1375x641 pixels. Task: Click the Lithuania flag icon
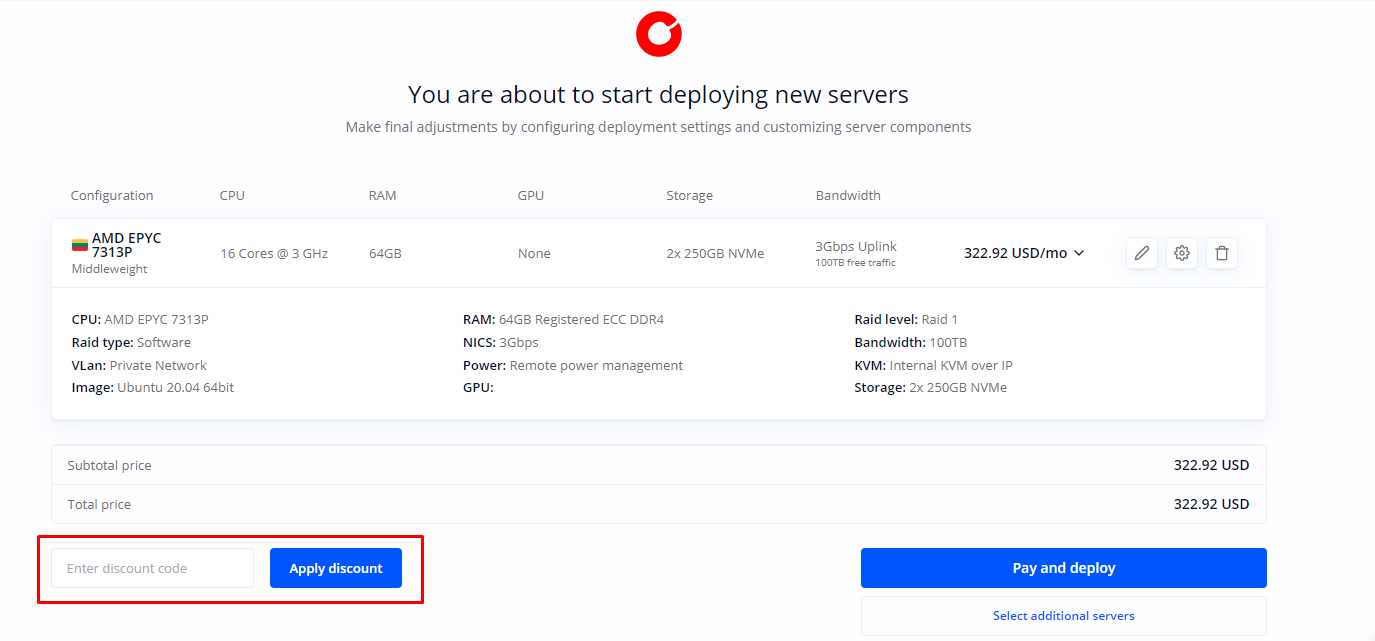[79, 245]
